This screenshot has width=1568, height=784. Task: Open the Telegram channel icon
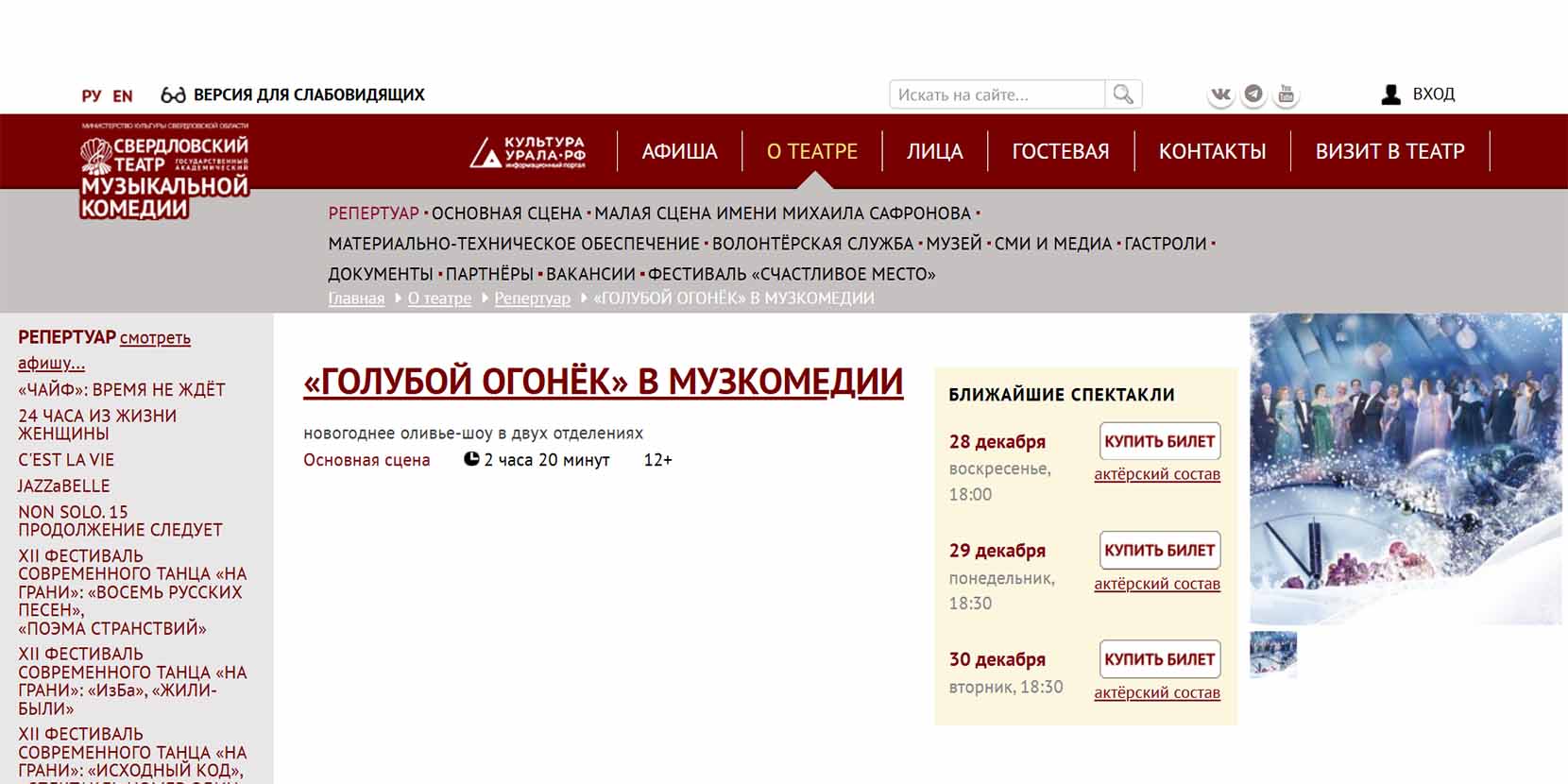tap(1253, 94)
